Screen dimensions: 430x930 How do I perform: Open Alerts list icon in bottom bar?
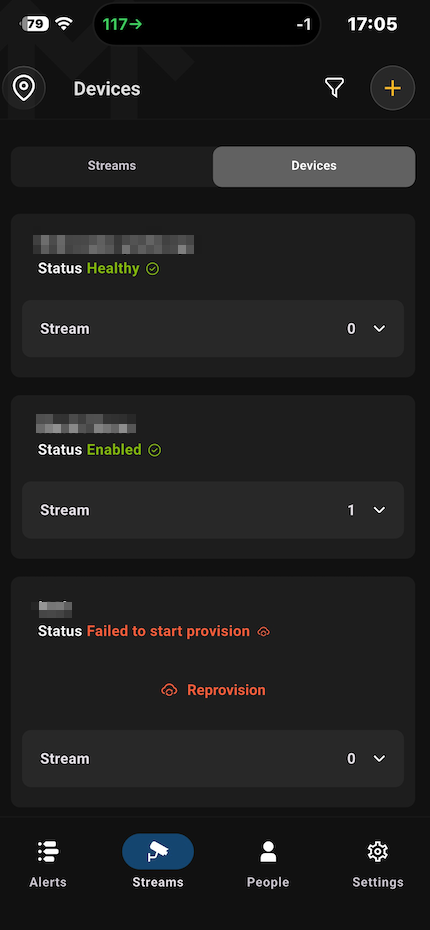[x=48, y=852]
